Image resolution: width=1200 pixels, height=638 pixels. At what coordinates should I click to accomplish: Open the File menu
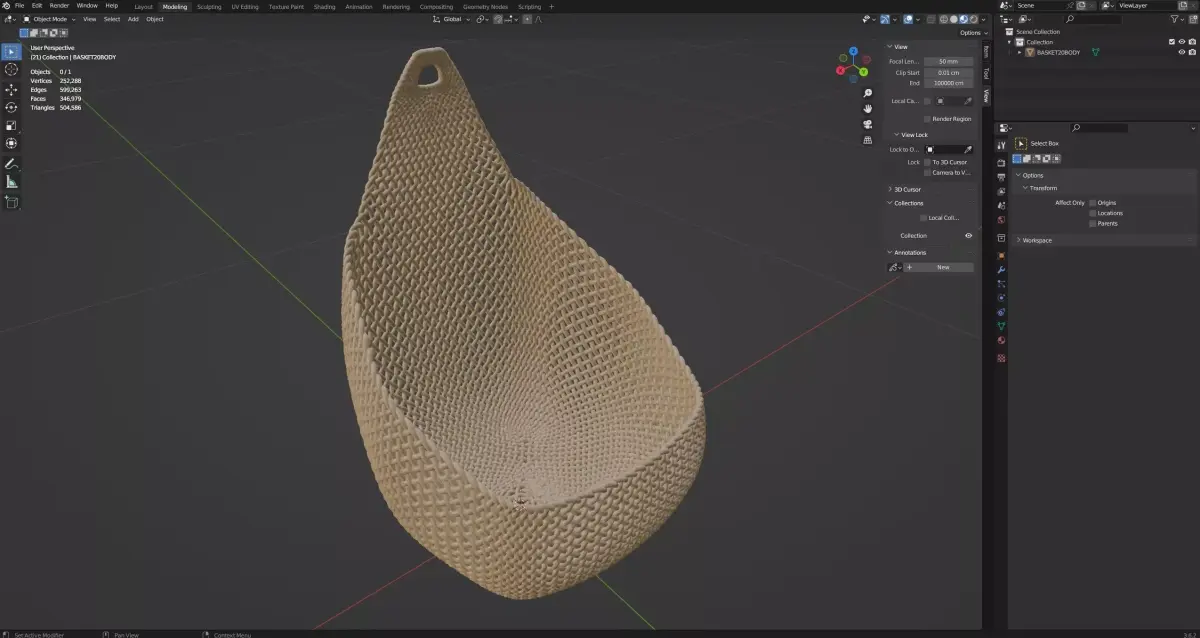tap(20, 6)
